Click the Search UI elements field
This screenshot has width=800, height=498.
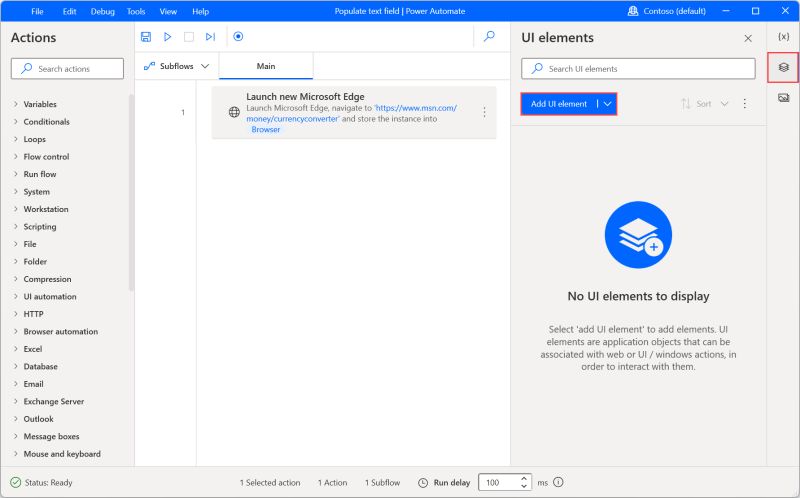pos(638,68)
